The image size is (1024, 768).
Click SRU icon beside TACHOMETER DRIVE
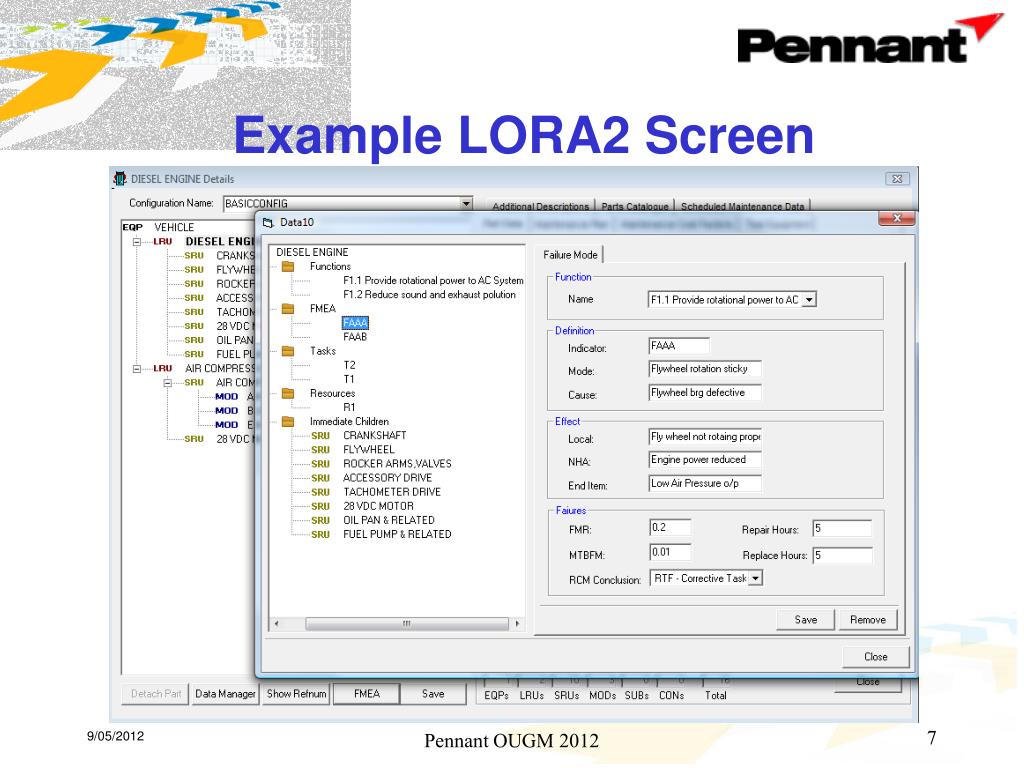coord(320,492)
